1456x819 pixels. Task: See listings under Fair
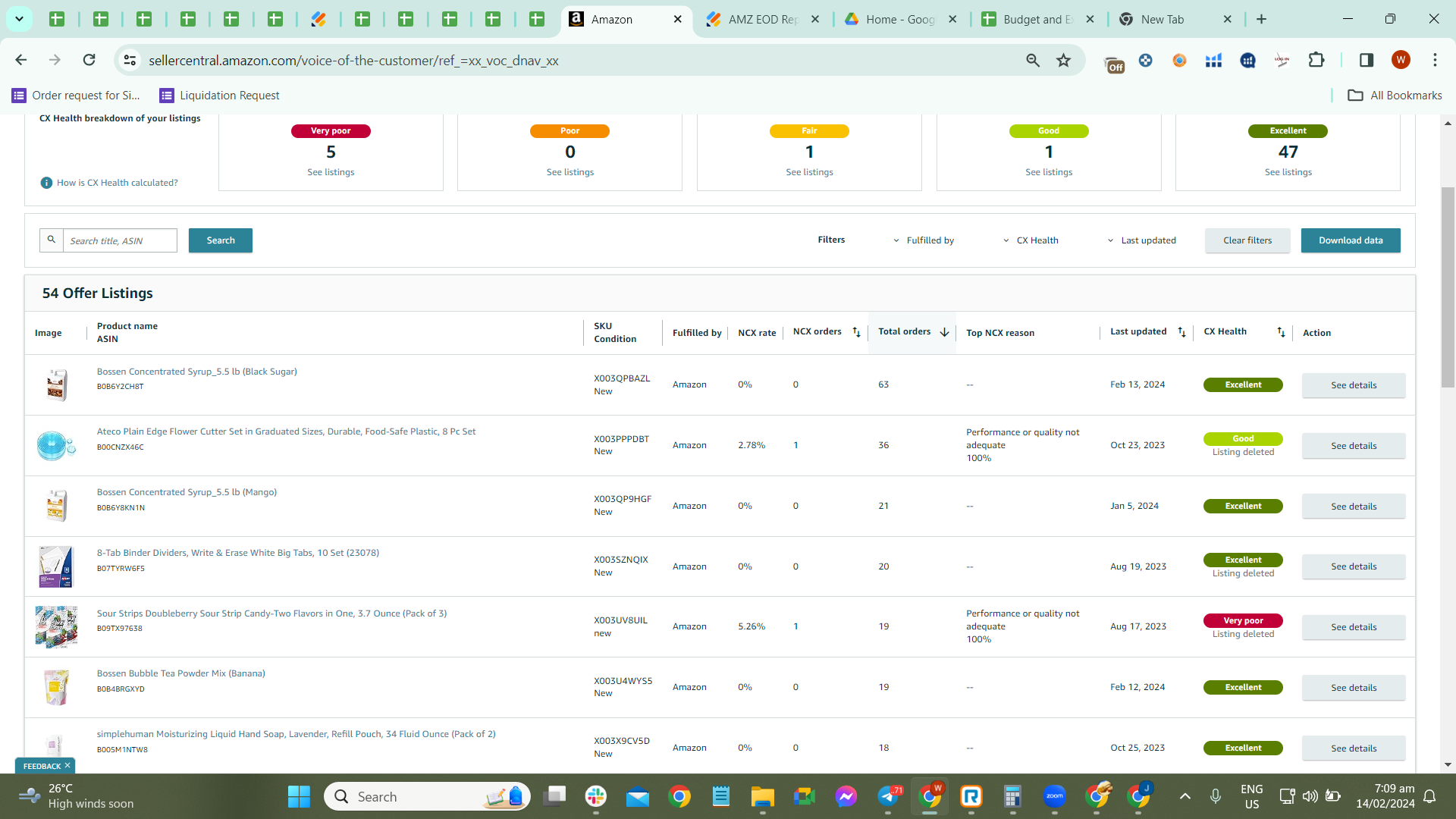point(809,172)
